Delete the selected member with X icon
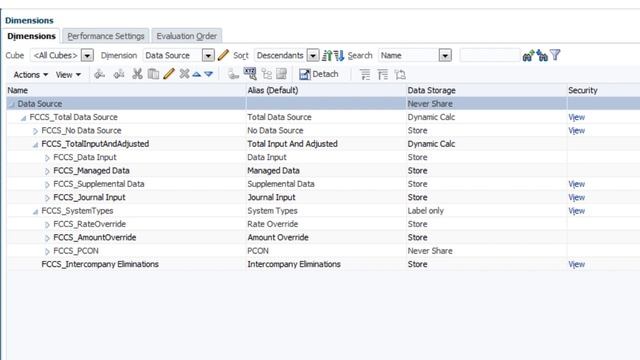The height and width of the screenshot is (360, 640). point(184,74)
